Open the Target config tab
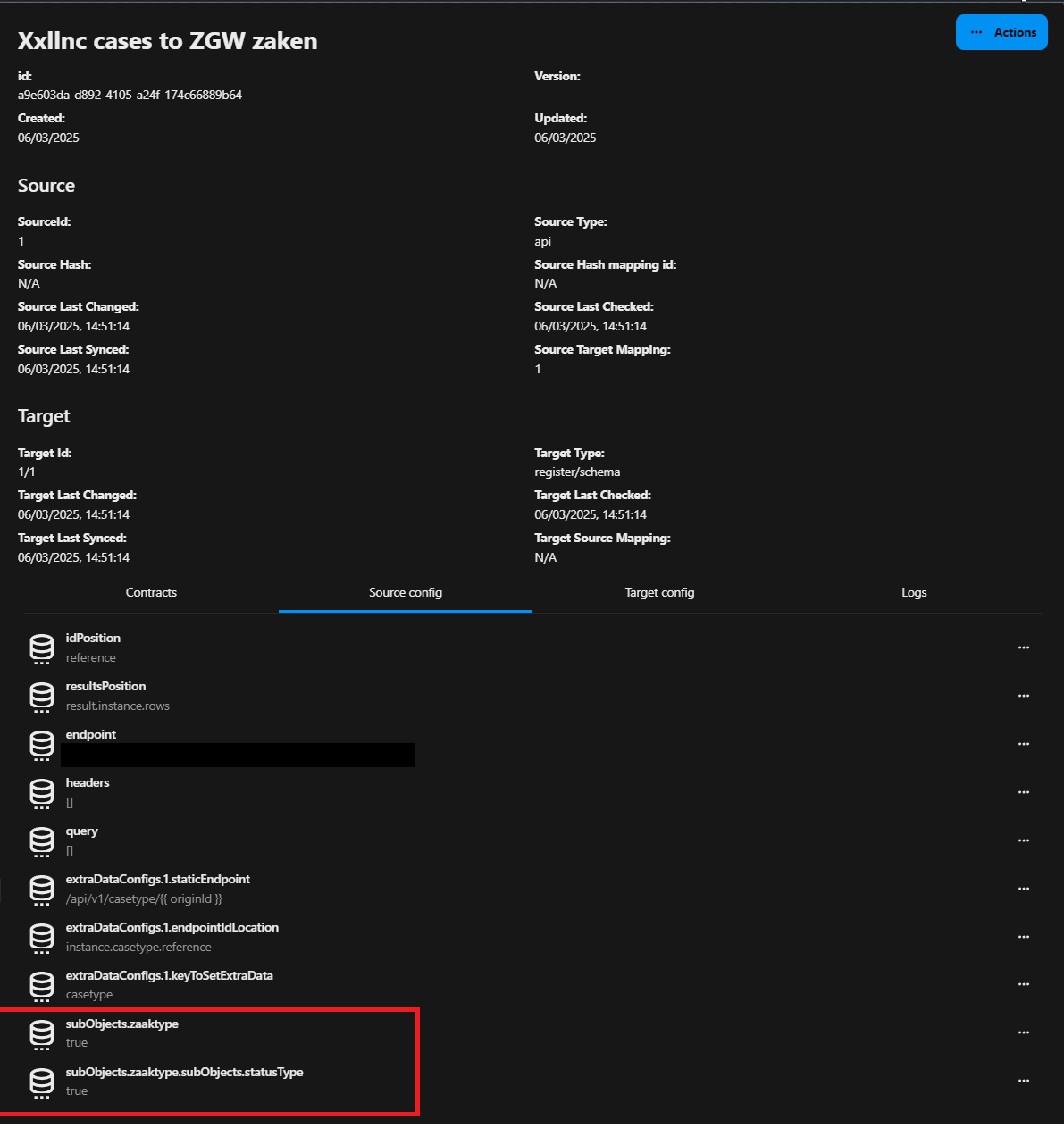The width and height of the screenshot is (1064, 1128). pyautogui.click(x=659, y=592)
